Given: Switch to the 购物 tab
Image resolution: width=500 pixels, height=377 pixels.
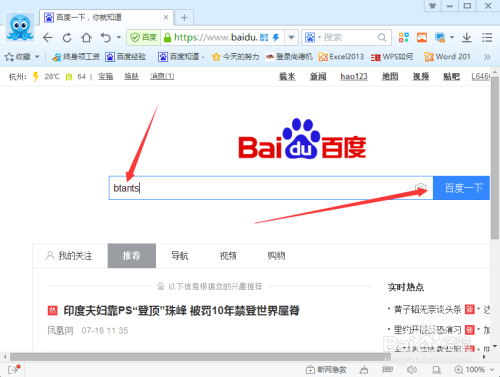Looking at the screenshot, I should coord(276,256).
